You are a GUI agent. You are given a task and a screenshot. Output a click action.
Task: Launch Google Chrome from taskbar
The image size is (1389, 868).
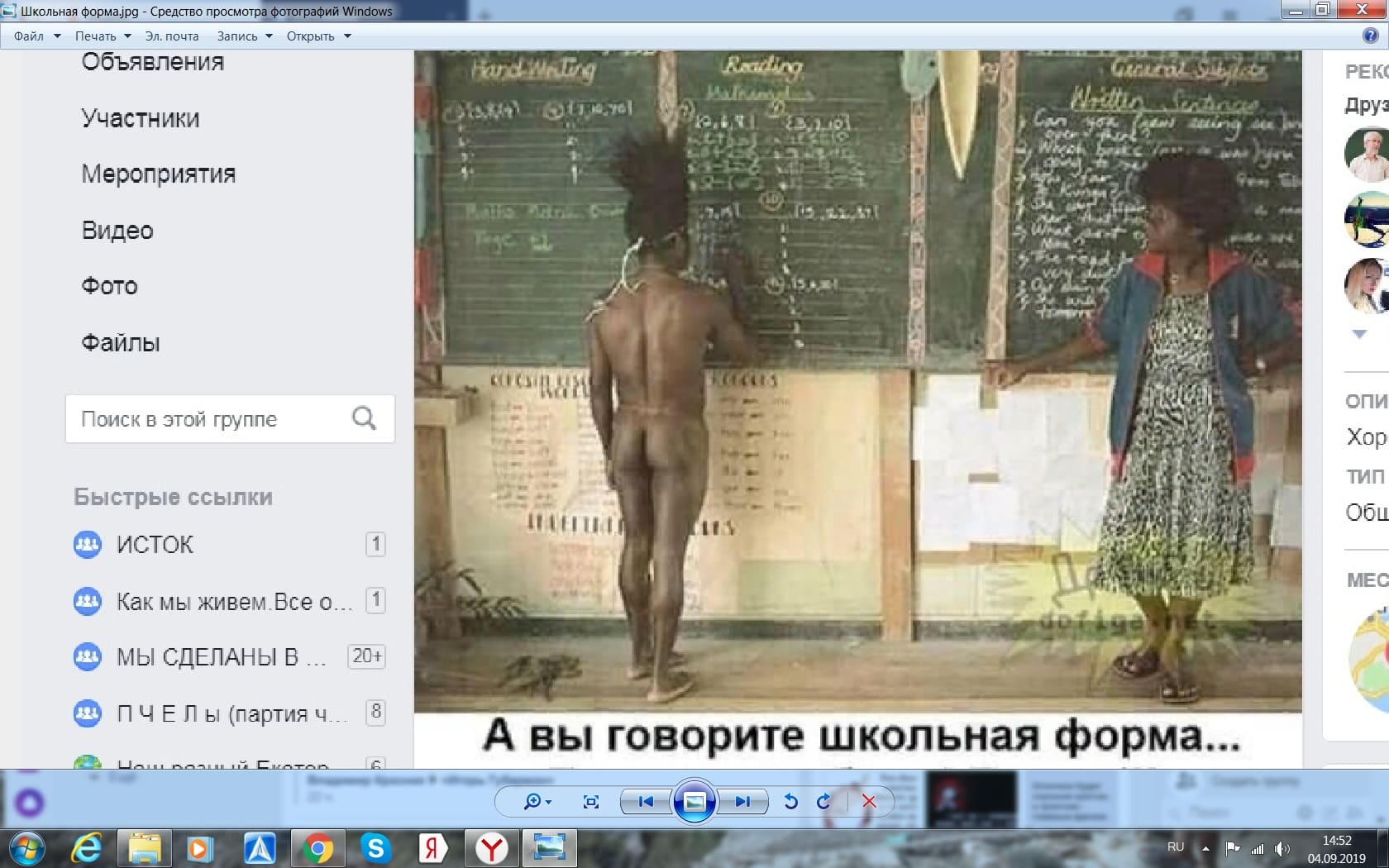coord(317,848)
